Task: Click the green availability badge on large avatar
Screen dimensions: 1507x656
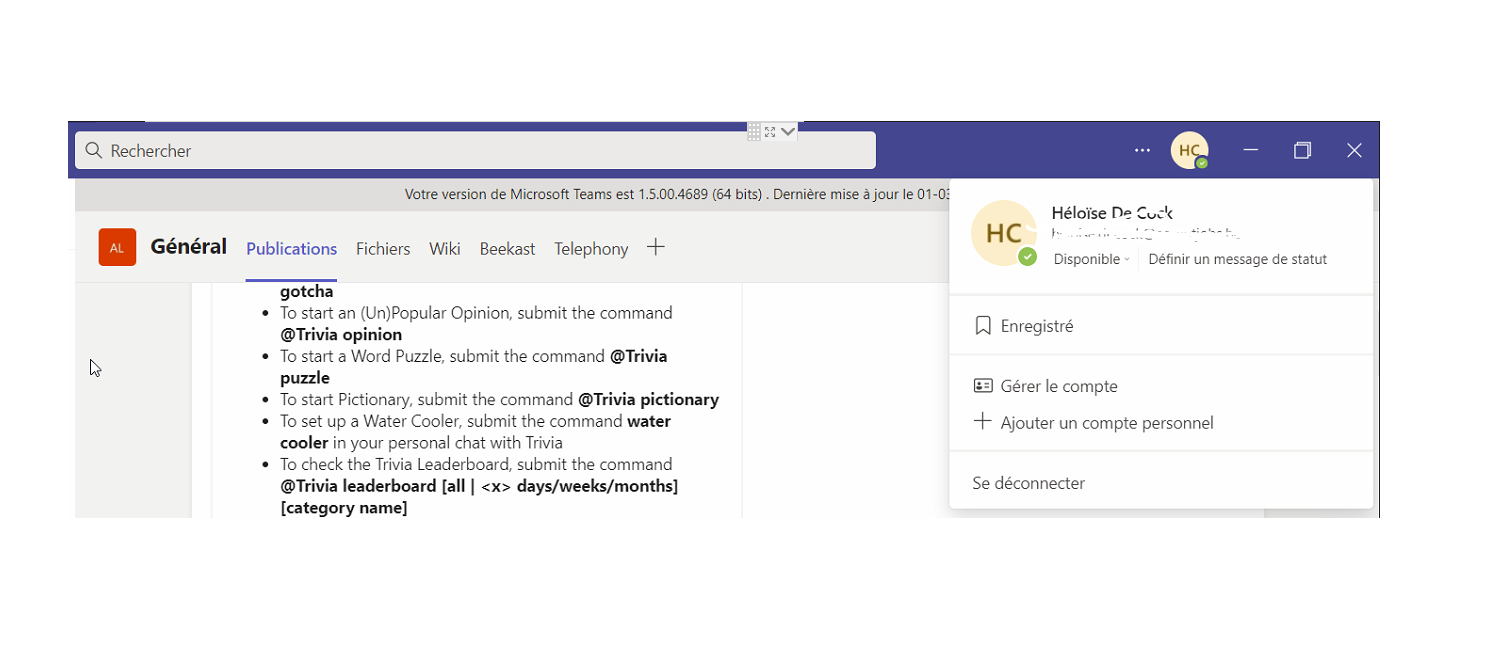Action: 1027,258
